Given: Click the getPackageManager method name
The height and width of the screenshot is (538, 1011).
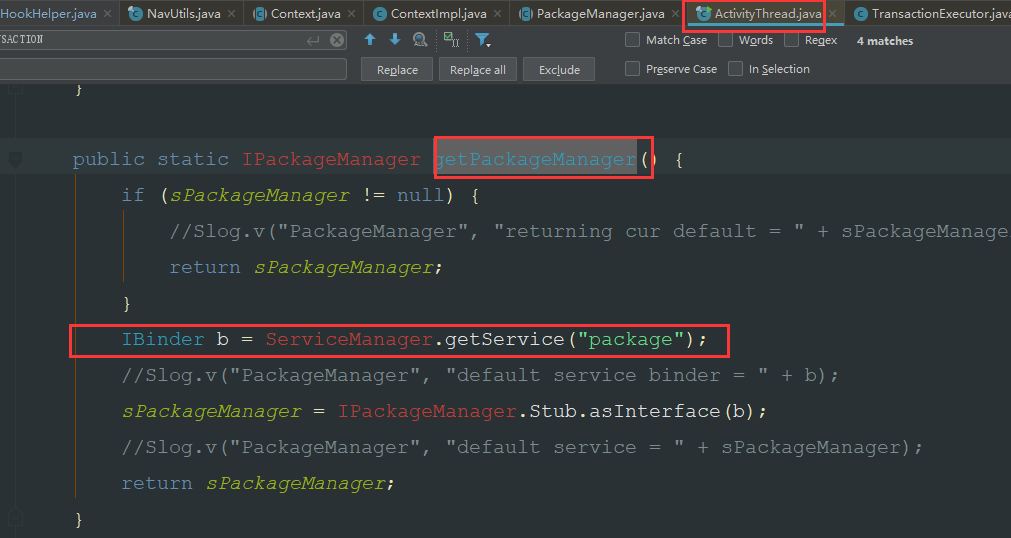Looking at the screenshot, I should (x=536, y=159).
